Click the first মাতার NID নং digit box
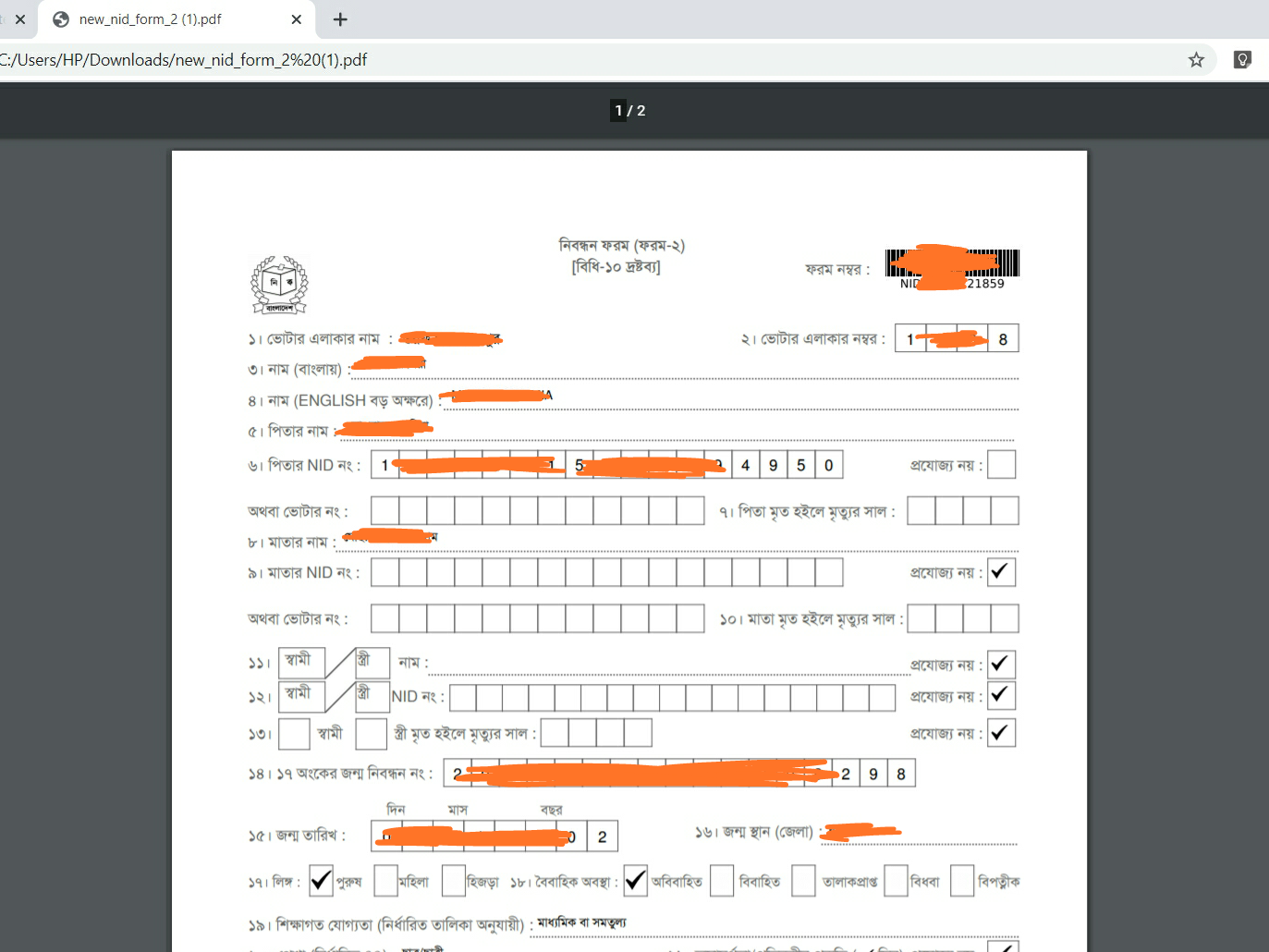Screen dimensions: 1269x952 pos(385,572)
